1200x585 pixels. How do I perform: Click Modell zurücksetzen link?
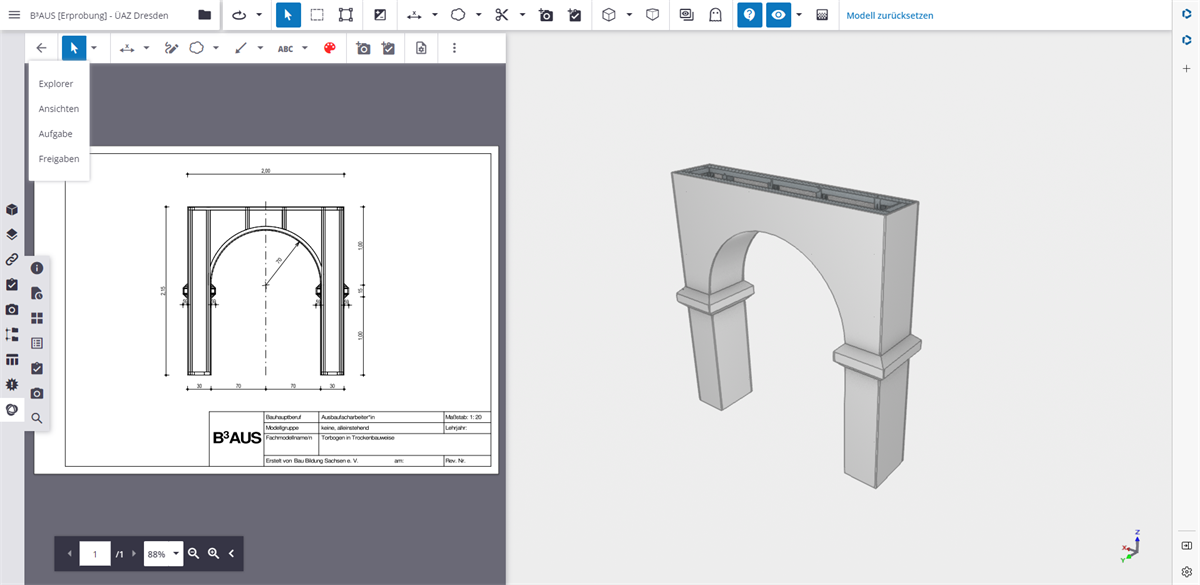(889, 15)
